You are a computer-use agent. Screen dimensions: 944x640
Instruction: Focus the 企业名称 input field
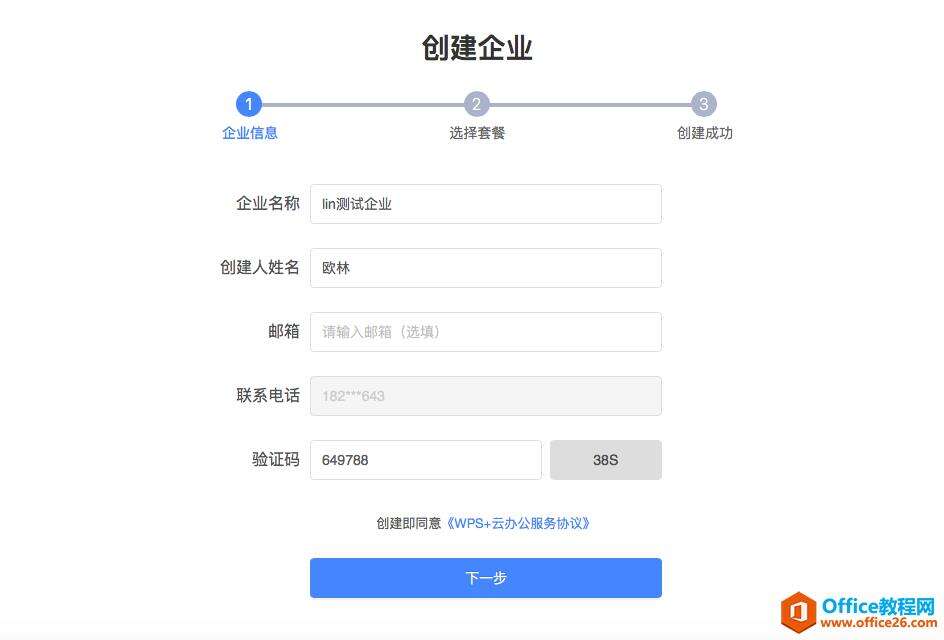(486, 204)
